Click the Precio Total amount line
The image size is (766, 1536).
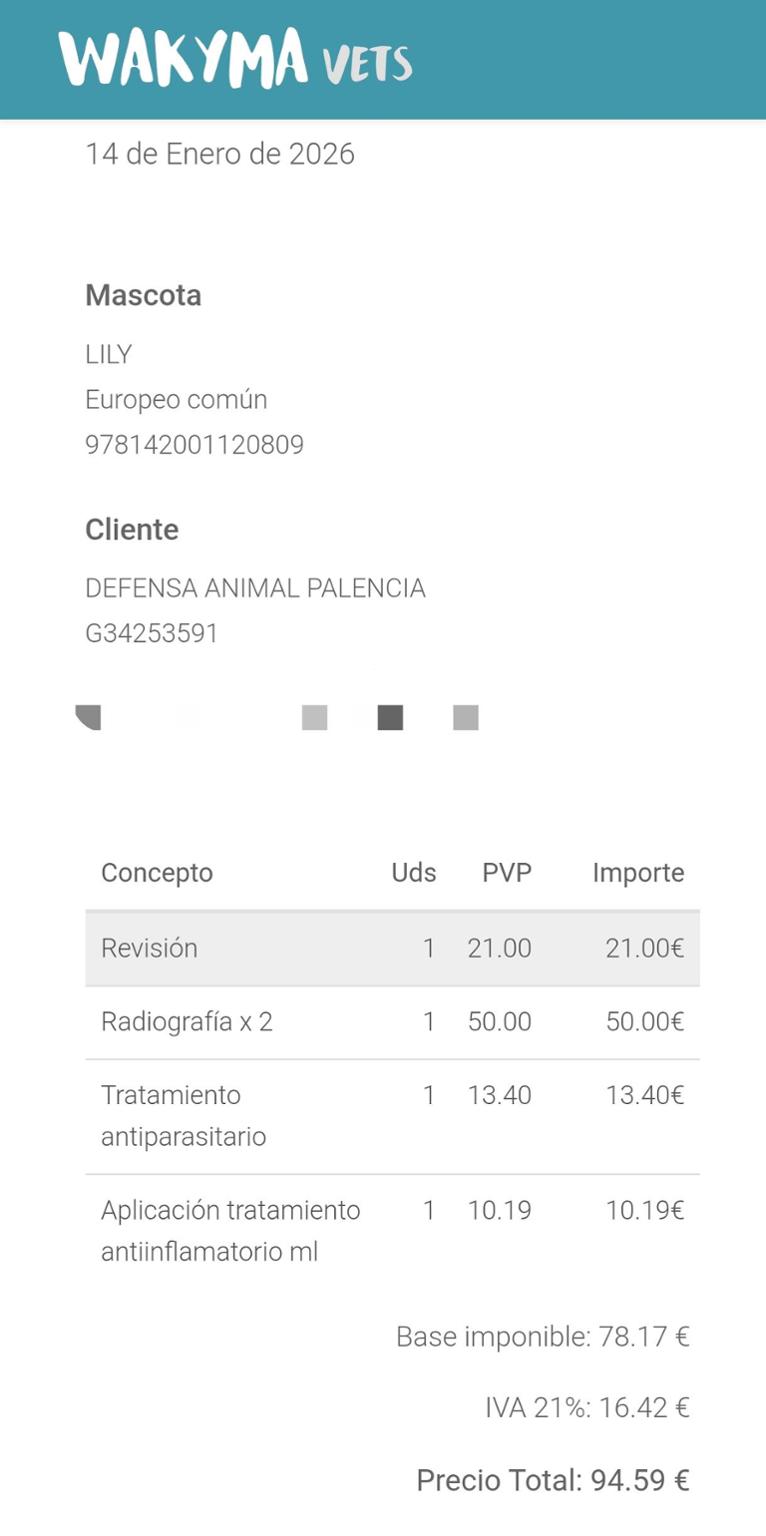(x=553, y=1480)
